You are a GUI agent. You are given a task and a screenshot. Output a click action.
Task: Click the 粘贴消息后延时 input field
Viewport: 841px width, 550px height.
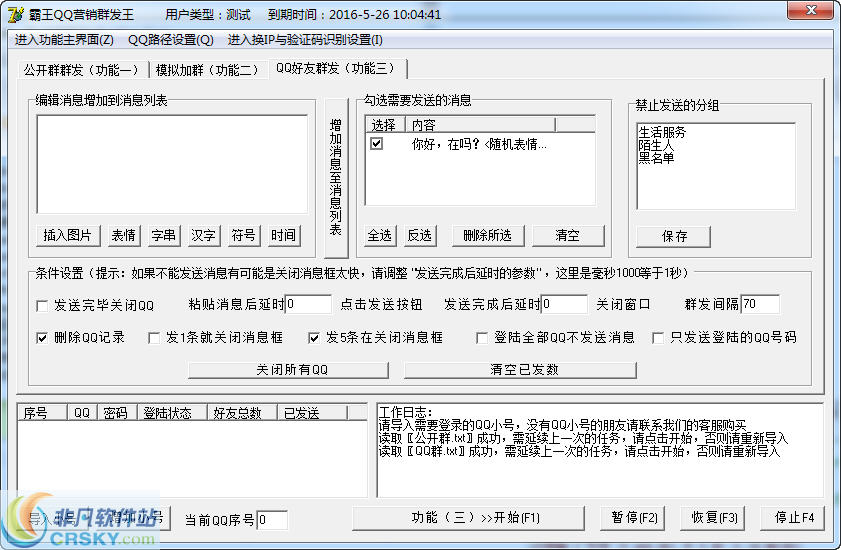[308, 304]
